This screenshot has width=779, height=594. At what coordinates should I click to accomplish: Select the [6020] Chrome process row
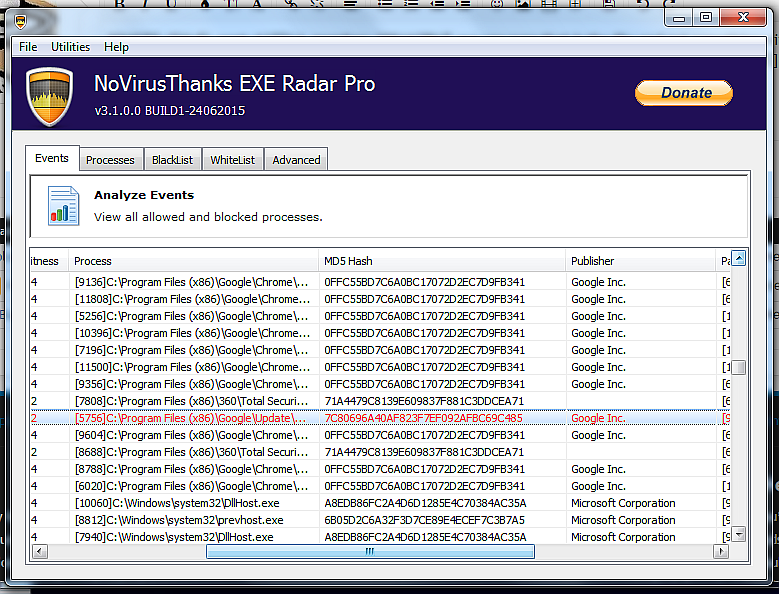tap(380, 486)
